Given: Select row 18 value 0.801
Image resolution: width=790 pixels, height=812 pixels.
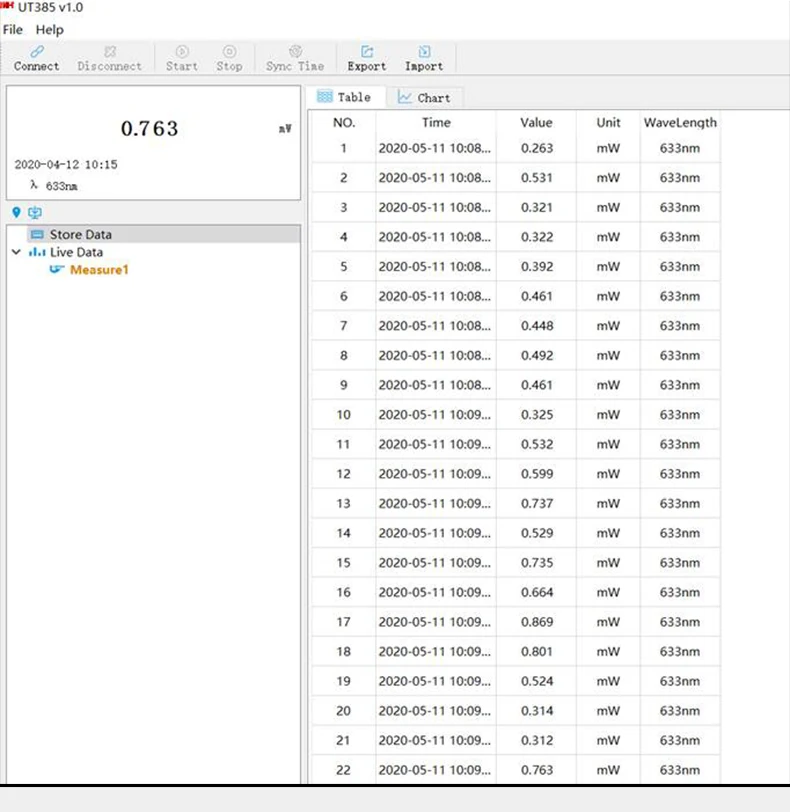Looking at the screenshot, I should [537, 651].
